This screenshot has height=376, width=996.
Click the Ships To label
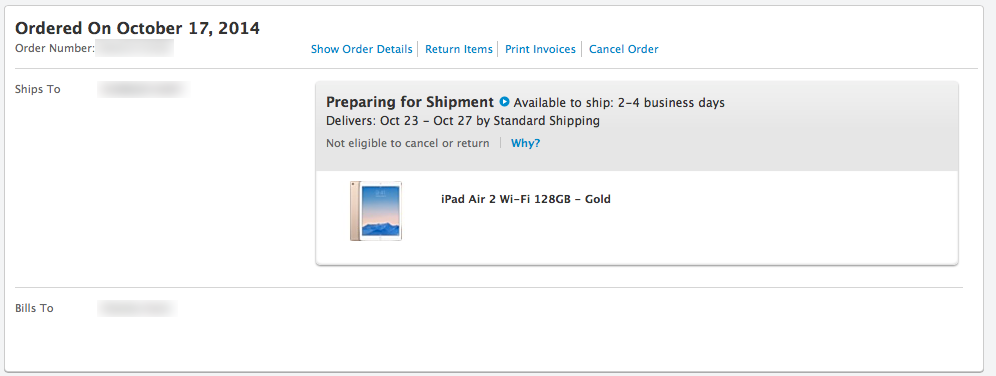point(37,90)
